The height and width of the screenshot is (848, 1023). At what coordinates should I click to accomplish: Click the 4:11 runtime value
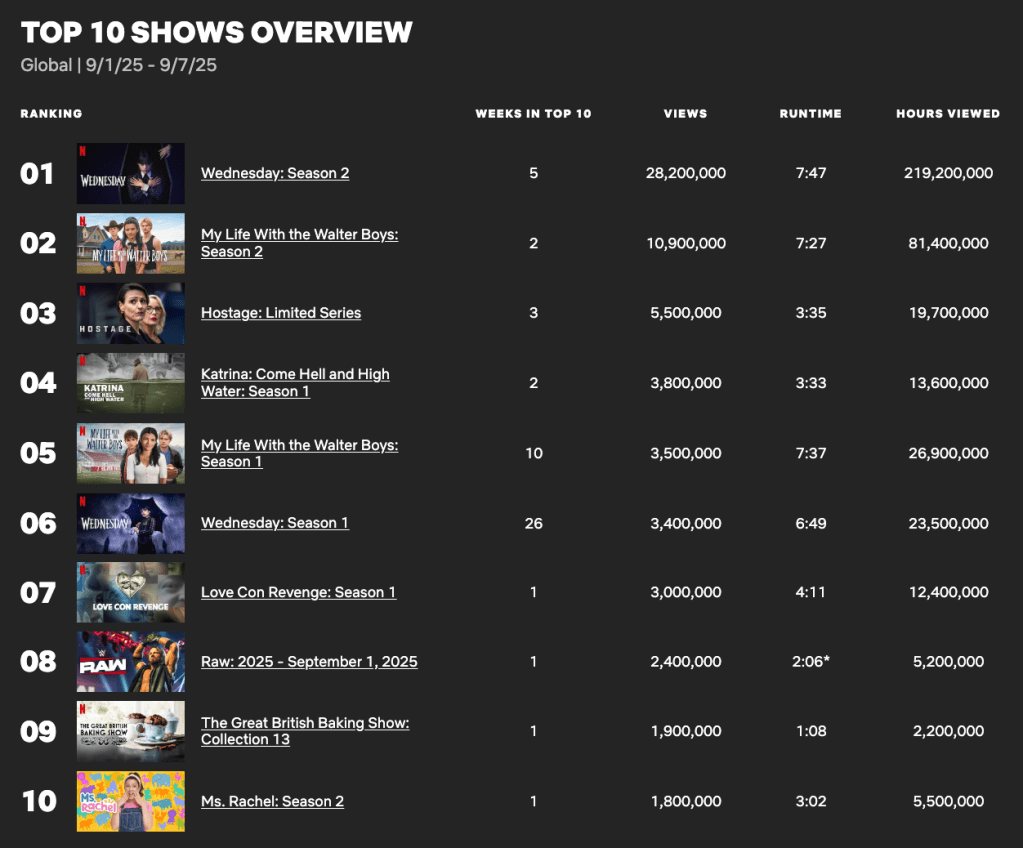click(x=811, y=592)
